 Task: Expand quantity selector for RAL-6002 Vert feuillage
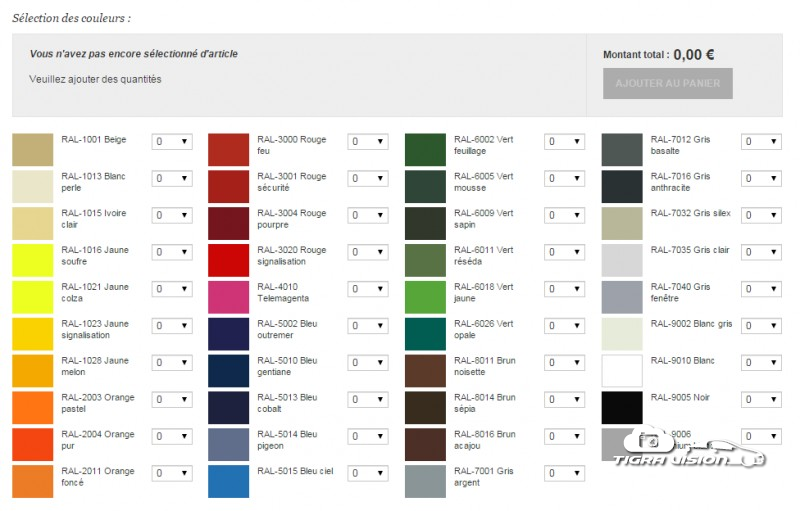tap(565, 142)
